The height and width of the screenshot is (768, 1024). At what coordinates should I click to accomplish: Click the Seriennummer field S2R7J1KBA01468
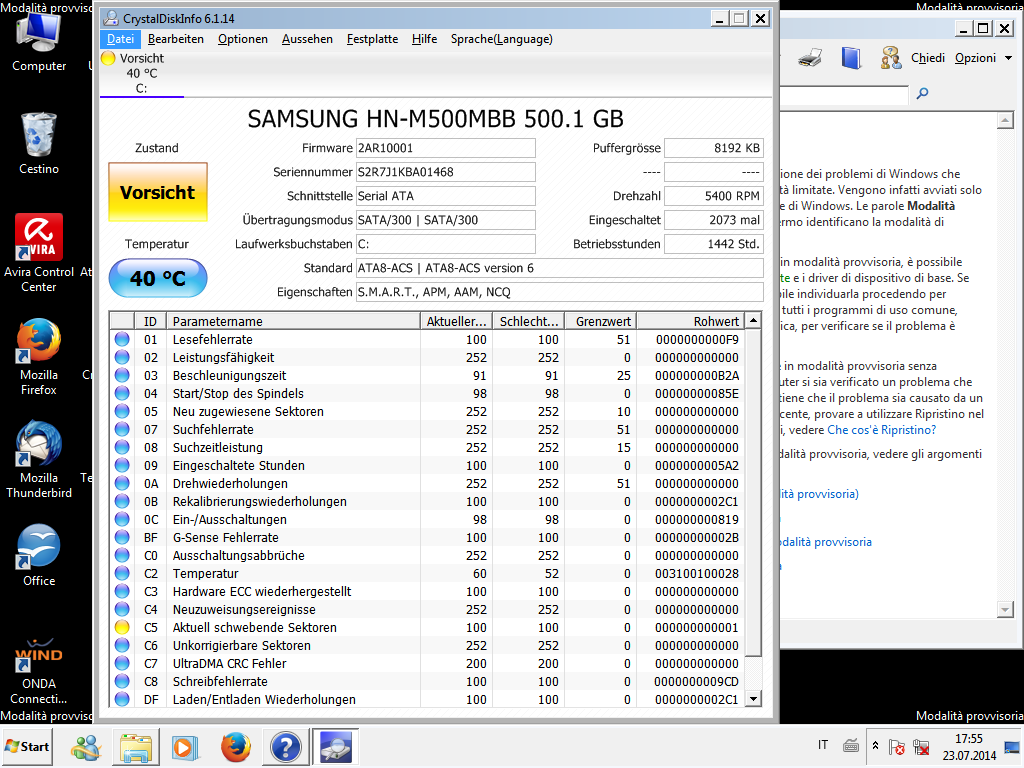point(445,172)
